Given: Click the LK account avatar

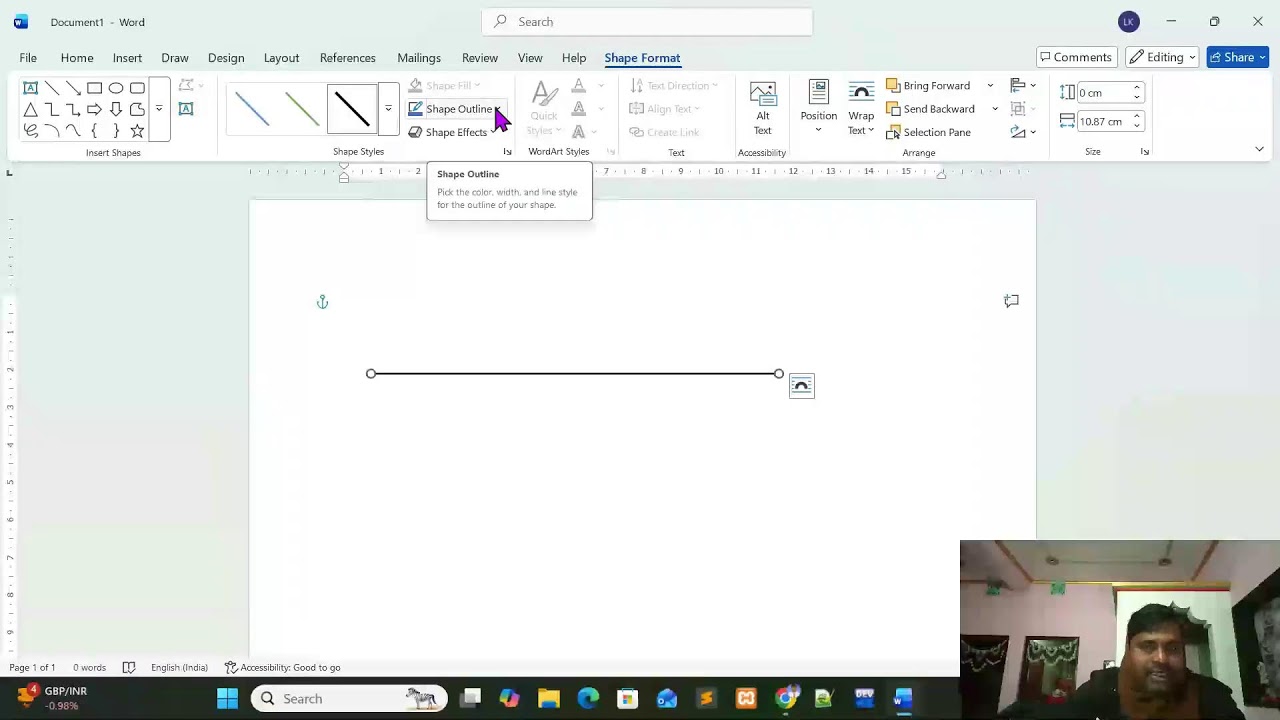Looking at the screenshot, I should (x=1129, y=22).
